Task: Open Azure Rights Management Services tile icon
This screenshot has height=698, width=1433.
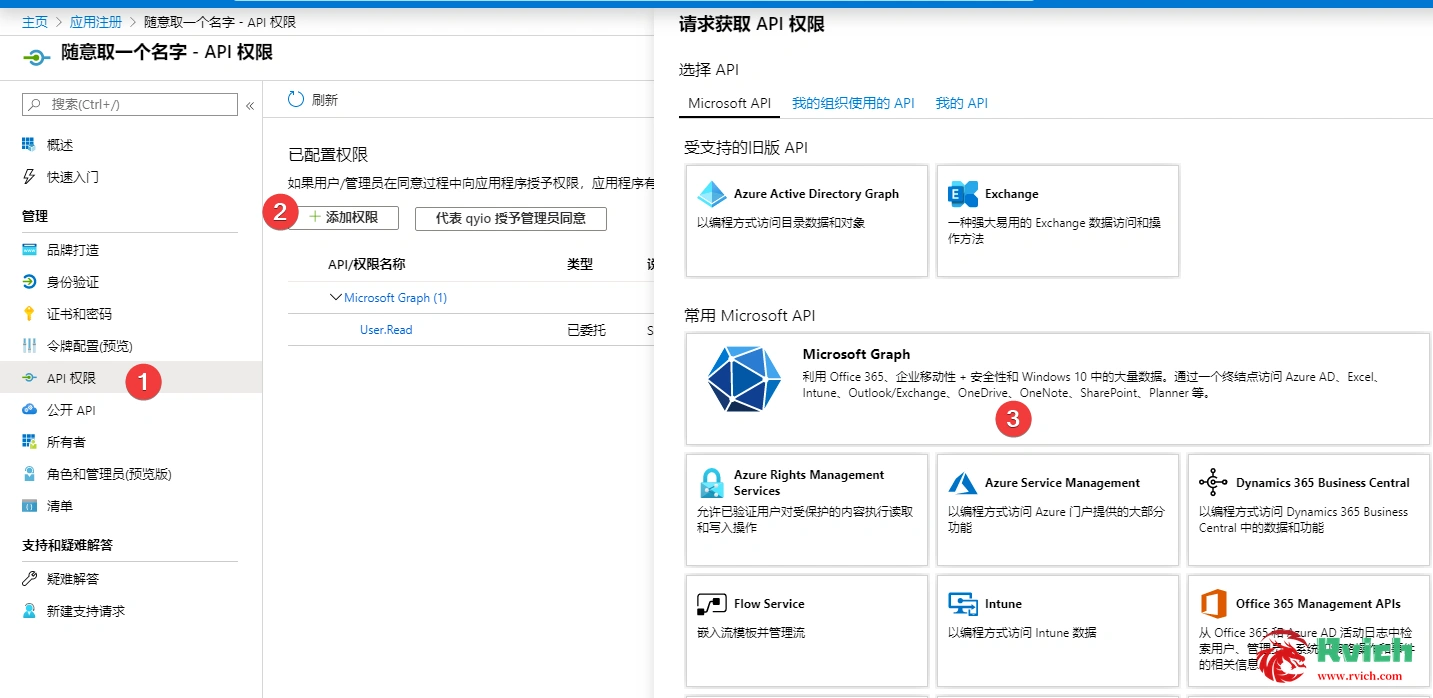Action: [x=712, y=483]
